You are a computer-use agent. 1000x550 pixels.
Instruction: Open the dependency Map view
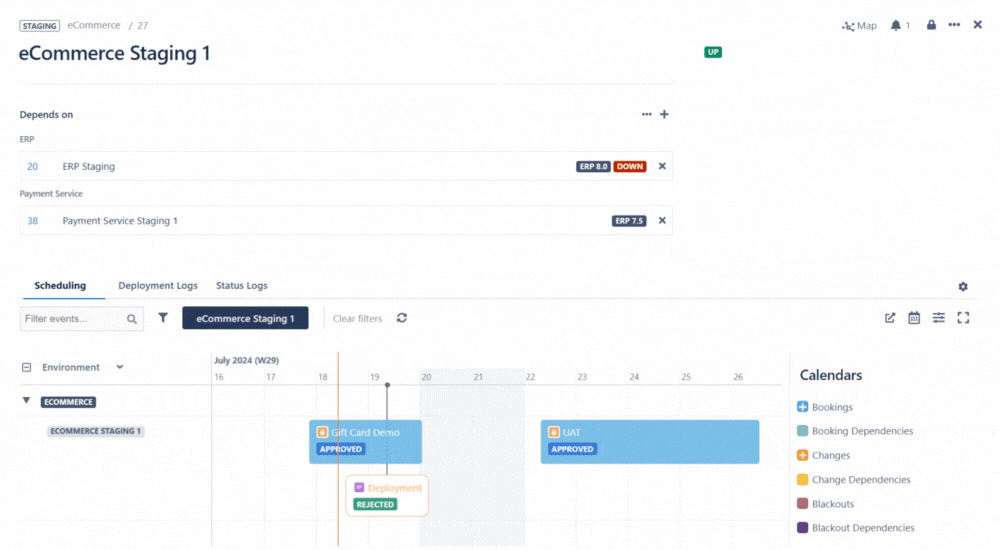tap(859, 25)
